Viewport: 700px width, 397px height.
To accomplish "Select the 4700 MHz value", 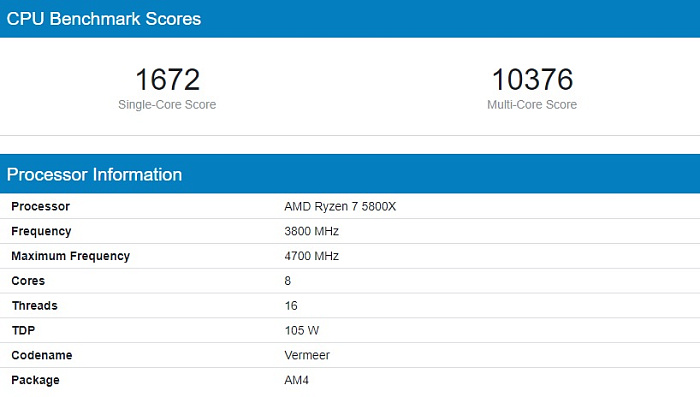I will click(312, 256).
